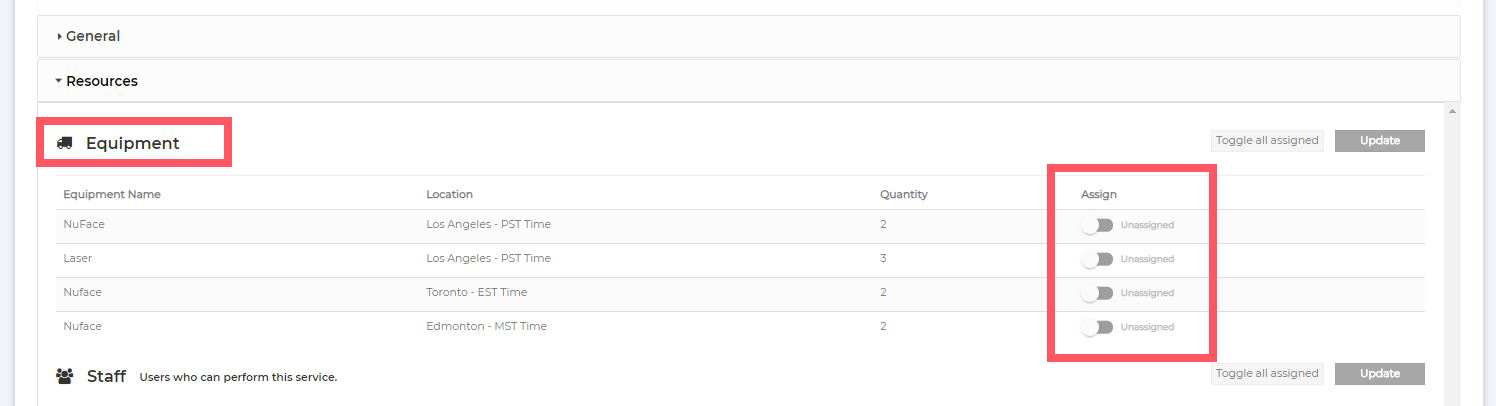The height and width of the screenshot is (406, 1496).
Task: Click Update in the Equipment section
Action: click(1379, 141)
